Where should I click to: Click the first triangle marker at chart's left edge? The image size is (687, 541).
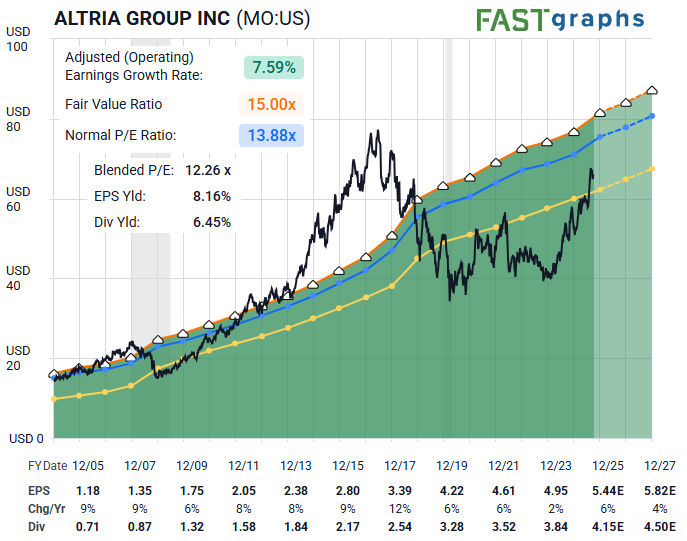click(x=53, y=374)
